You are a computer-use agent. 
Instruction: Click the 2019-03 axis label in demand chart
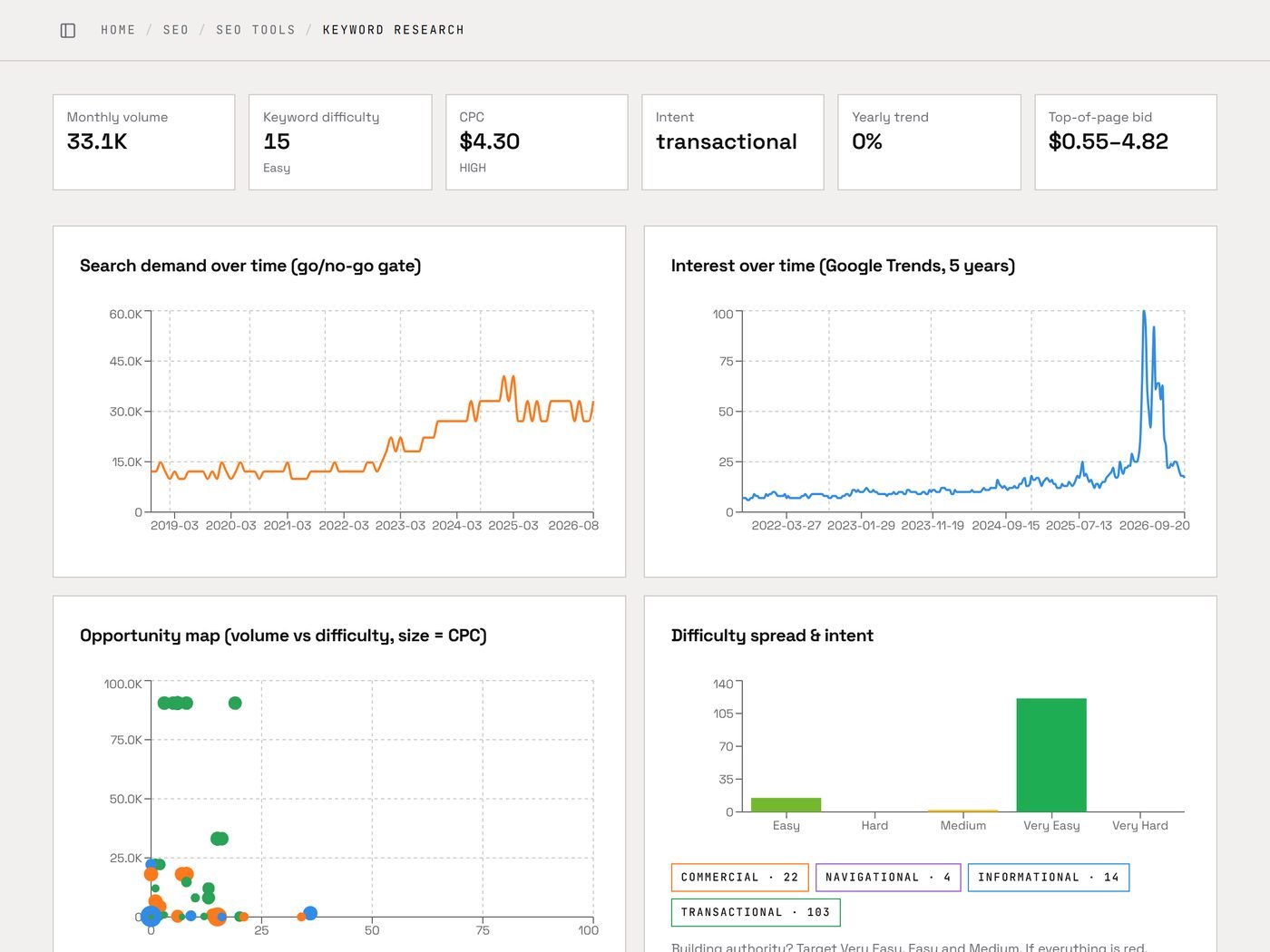(x=174, y=526)
